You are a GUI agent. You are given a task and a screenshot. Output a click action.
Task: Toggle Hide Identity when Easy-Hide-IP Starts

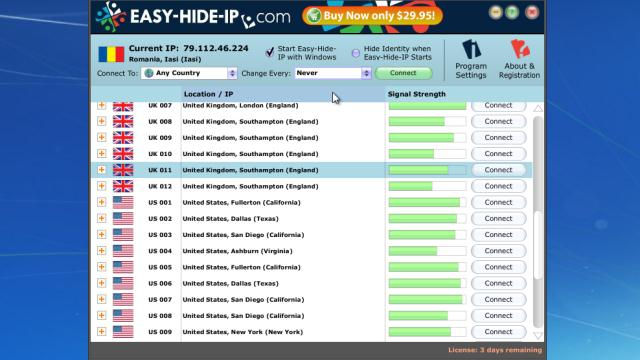click(356, 53)
